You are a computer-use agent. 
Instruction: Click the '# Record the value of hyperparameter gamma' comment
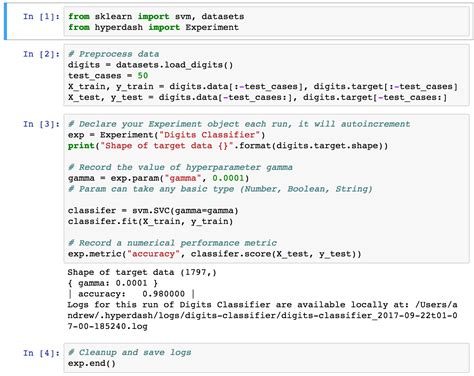coord(180,167)
